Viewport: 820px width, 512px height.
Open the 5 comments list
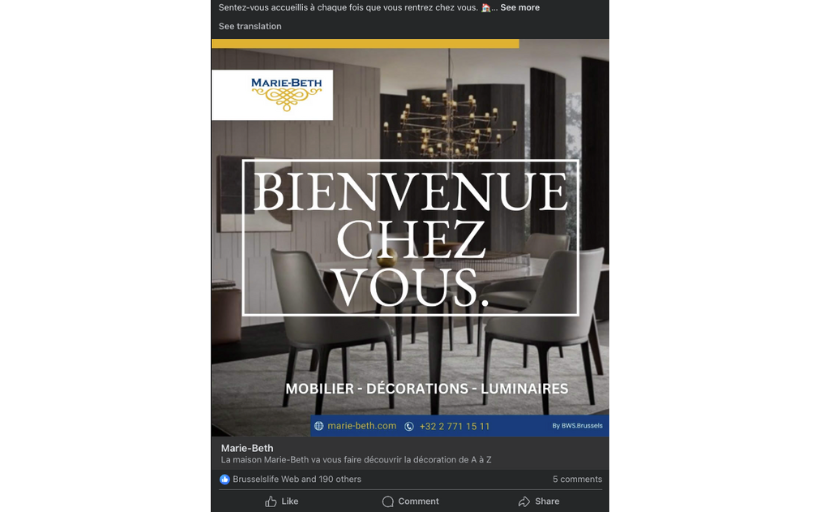tap(577, 479)
